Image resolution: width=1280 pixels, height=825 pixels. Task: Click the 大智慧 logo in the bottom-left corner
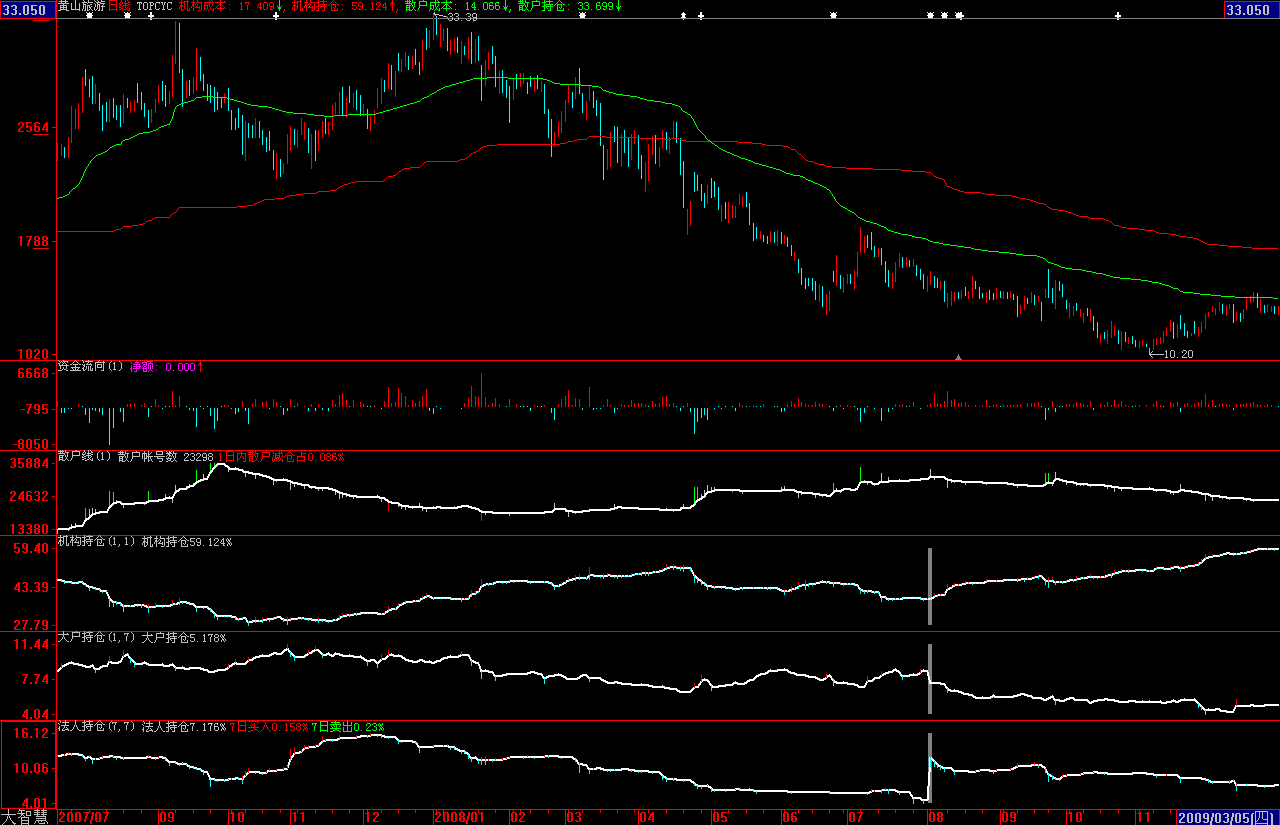click(27, 816)
